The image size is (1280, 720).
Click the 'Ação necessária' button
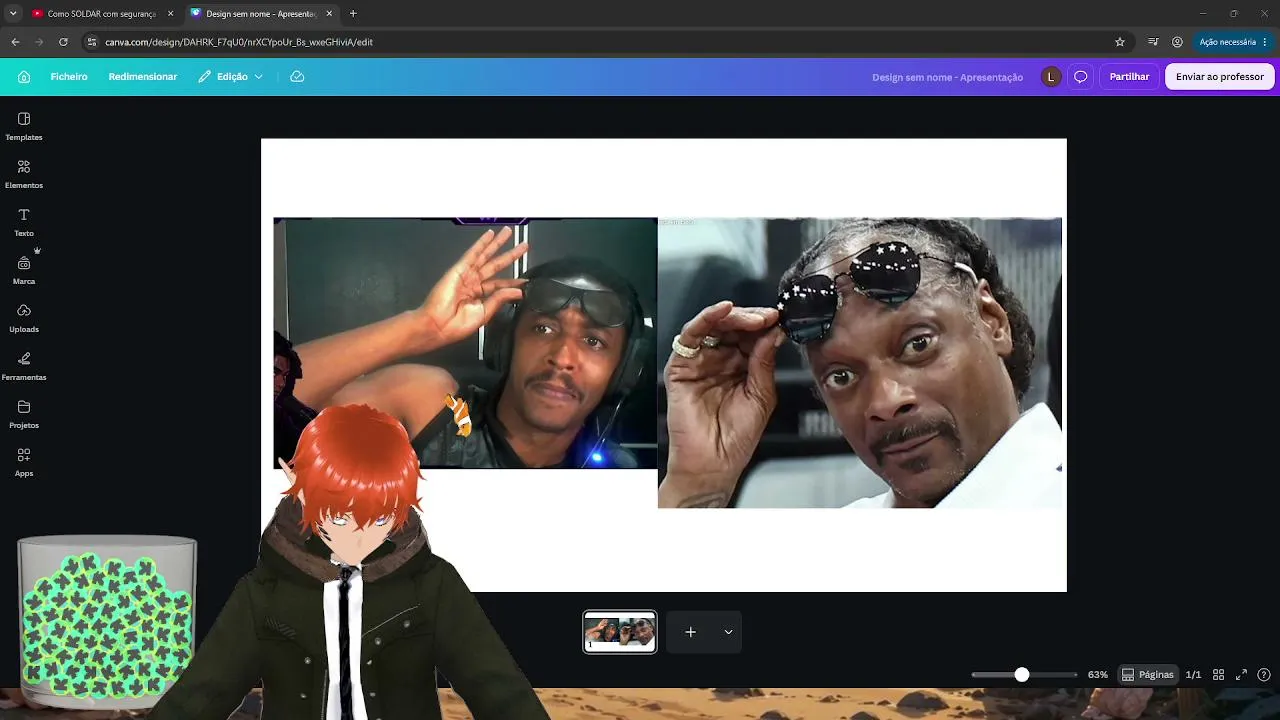(x=1227, y=42)
